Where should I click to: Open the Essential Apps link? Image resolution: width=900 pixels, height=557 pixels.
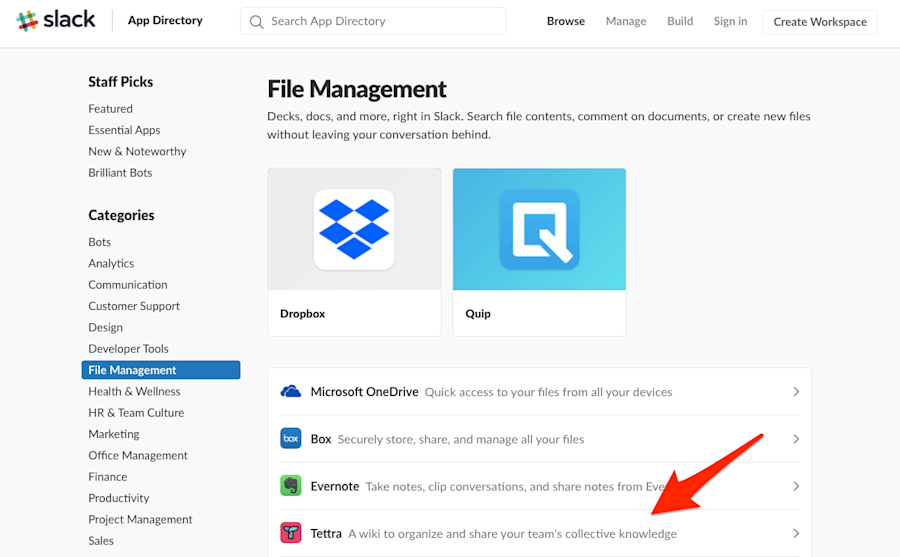point(124,130)
